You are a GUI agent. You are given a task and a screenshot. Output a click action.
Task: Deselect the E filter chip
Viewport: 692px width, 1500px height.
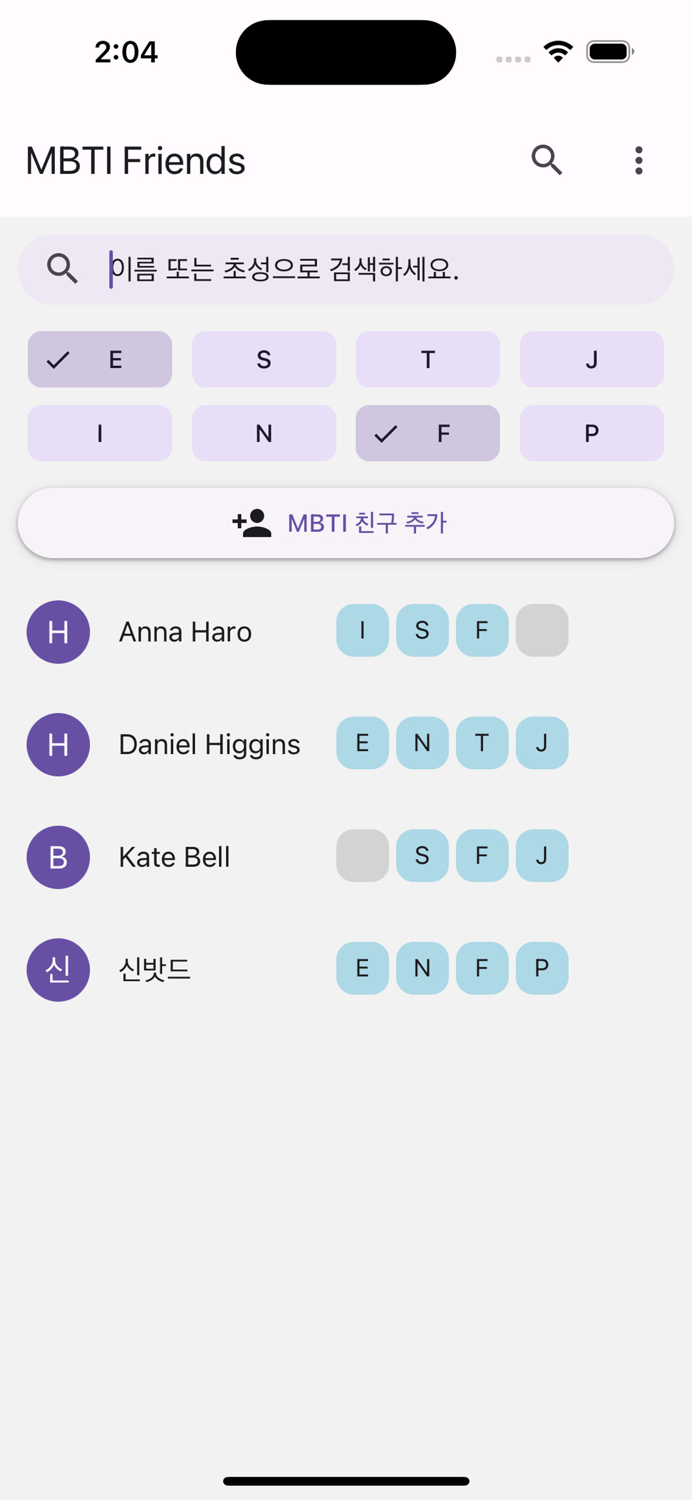(99, 359)
